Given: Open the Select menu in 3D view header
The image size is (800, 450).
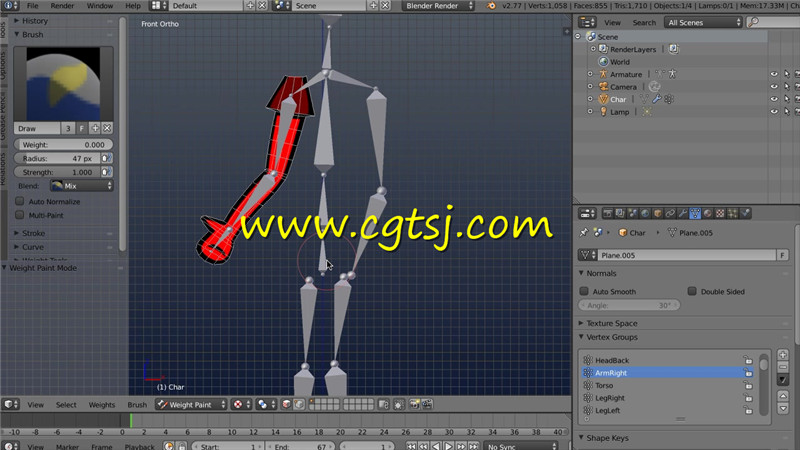Looking at the screenshot, I should click(x=66, y=405).
